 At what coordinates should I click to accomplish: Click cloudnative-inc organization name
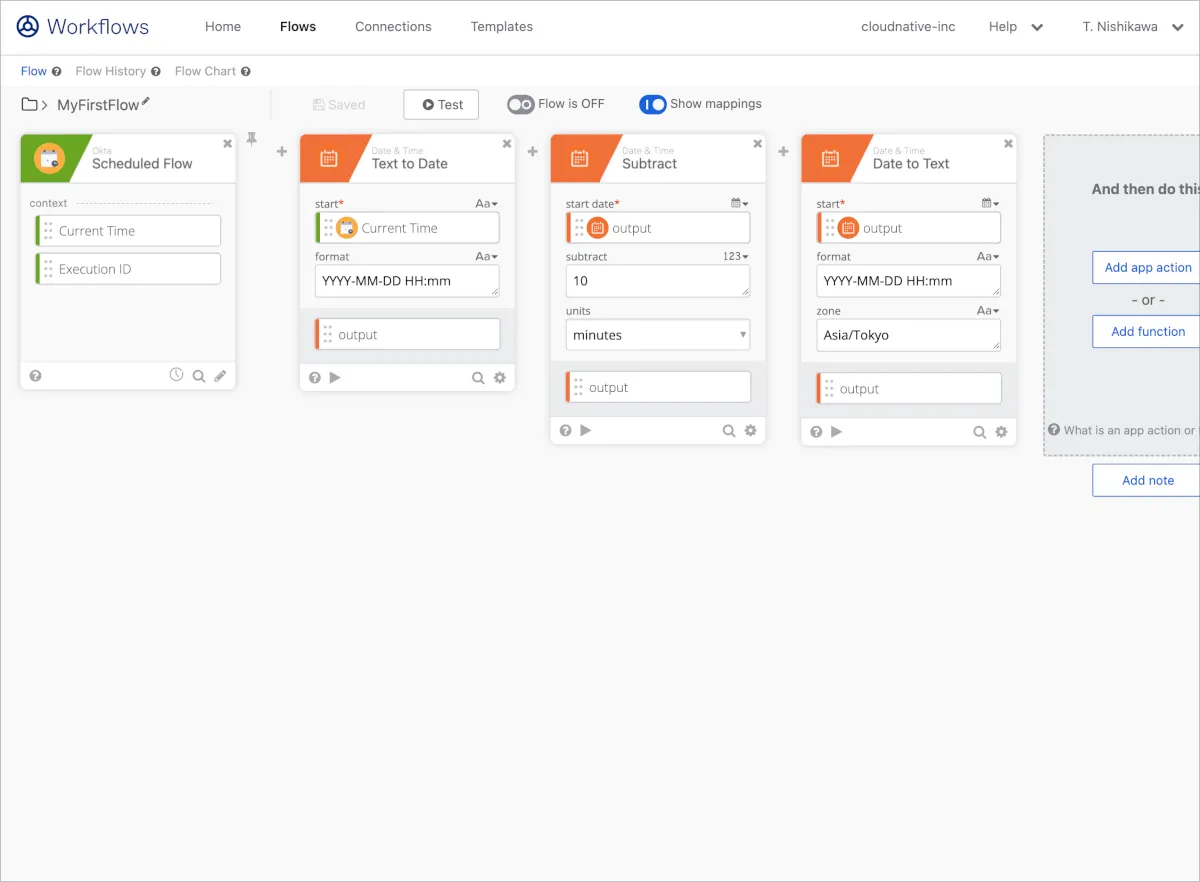[908, 27]
